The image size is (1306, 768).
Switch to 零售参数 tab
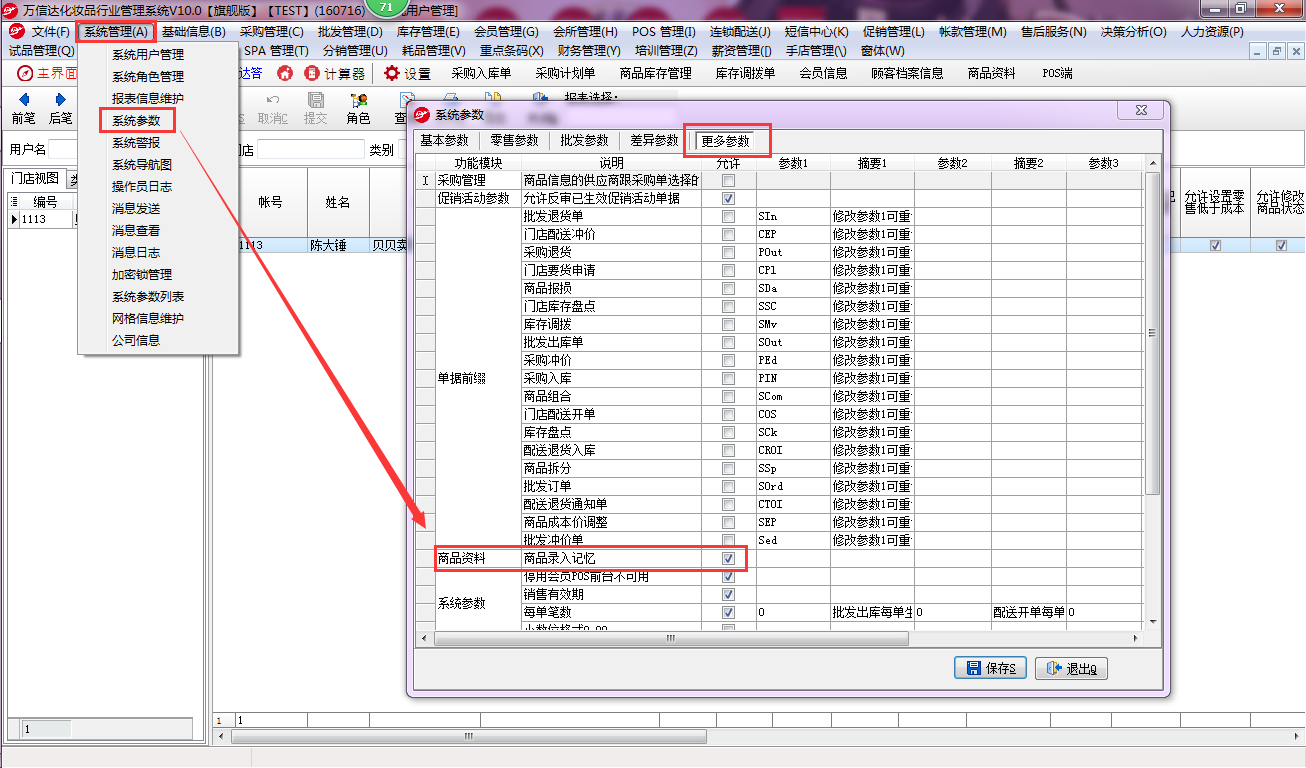coord(514,140)
